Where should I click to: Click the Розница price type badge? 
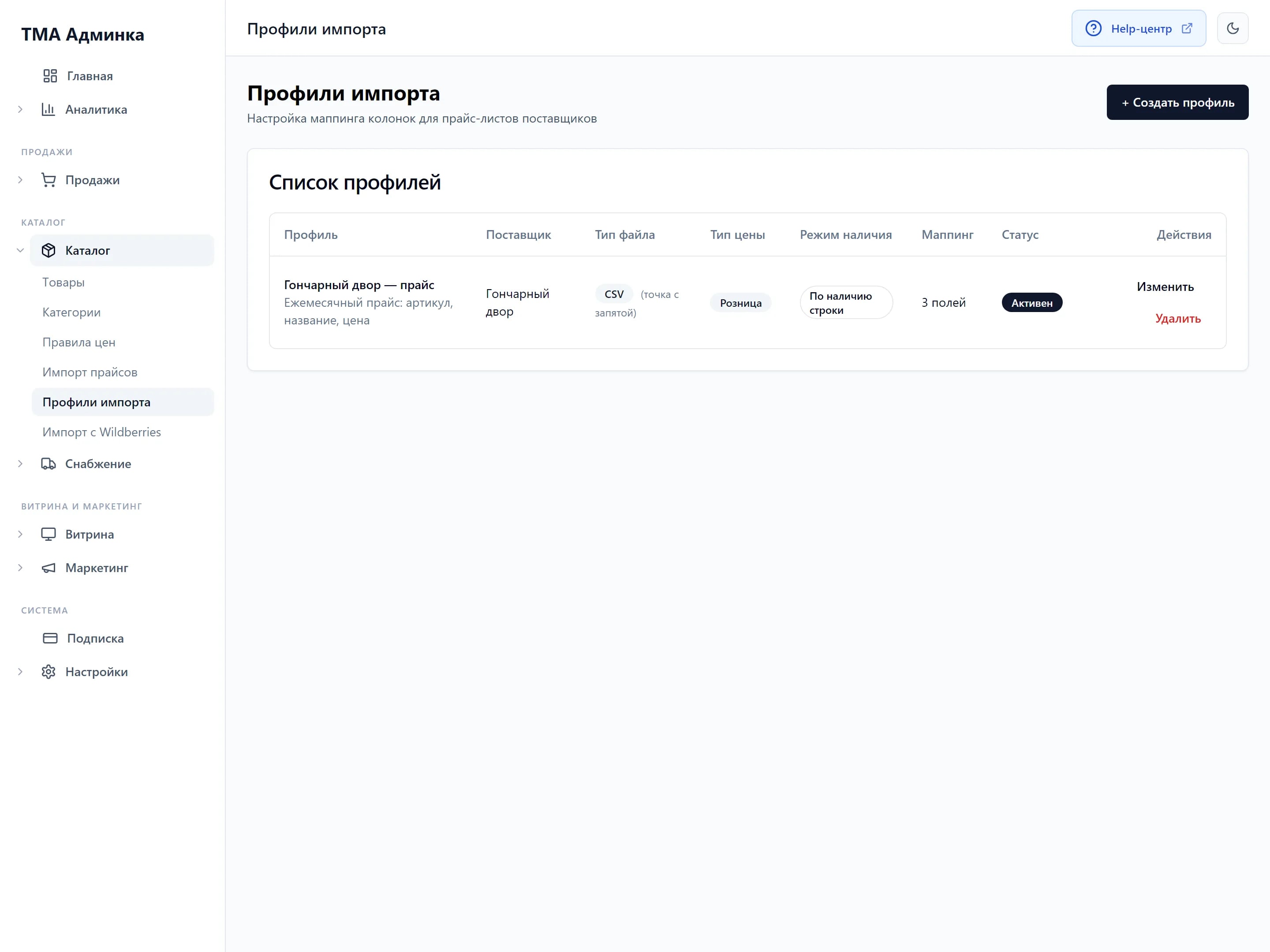click(x=740, y=302)
